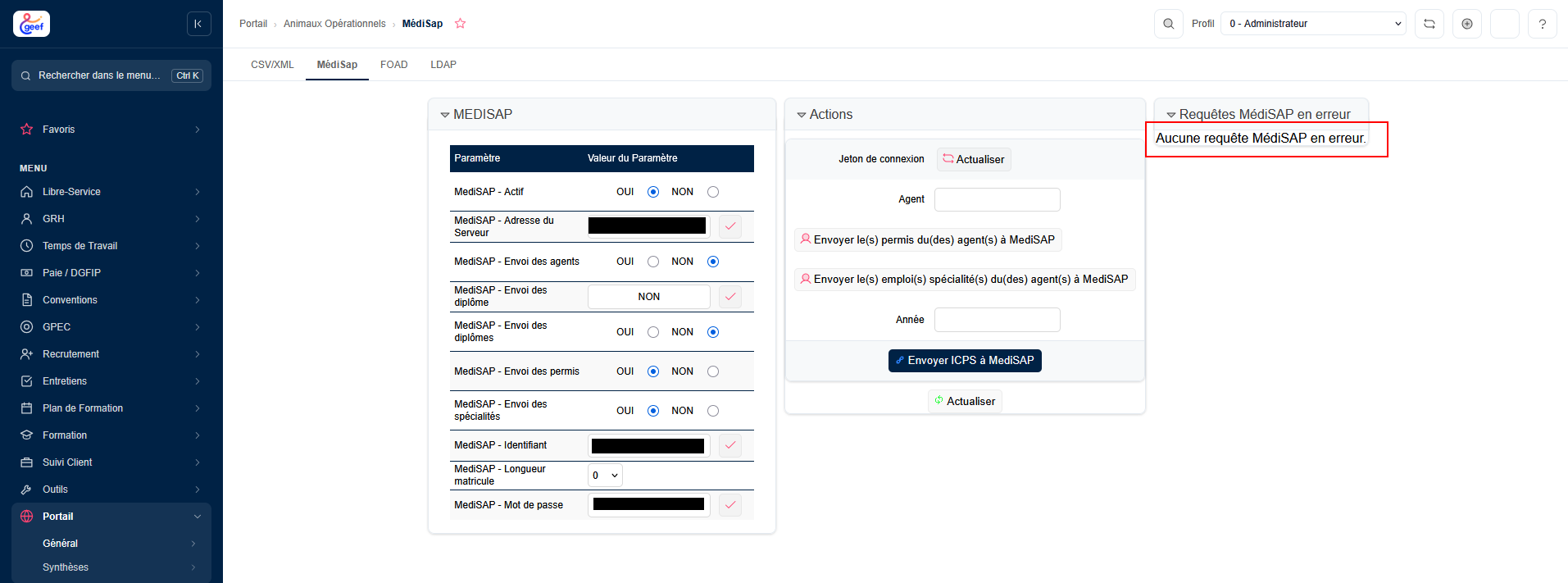Image resolution: width=1568 pixels, height=583 pixels.
Task: Confirm the Envoi des diplôme value checkmark
Action: point(730,297)
